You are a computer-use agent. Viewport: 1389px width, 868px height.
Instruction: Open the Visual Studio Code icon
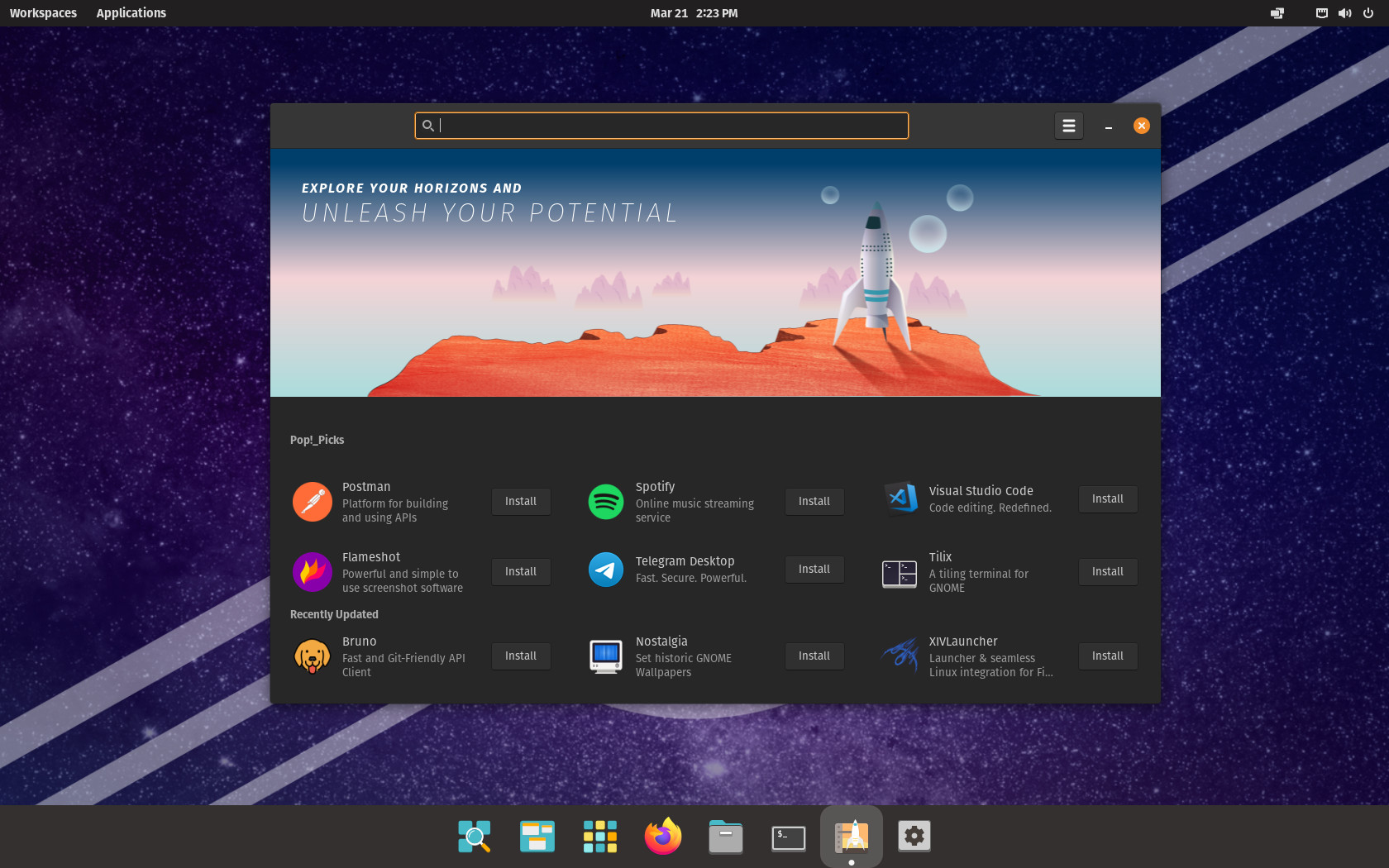(x=900, y=498)
